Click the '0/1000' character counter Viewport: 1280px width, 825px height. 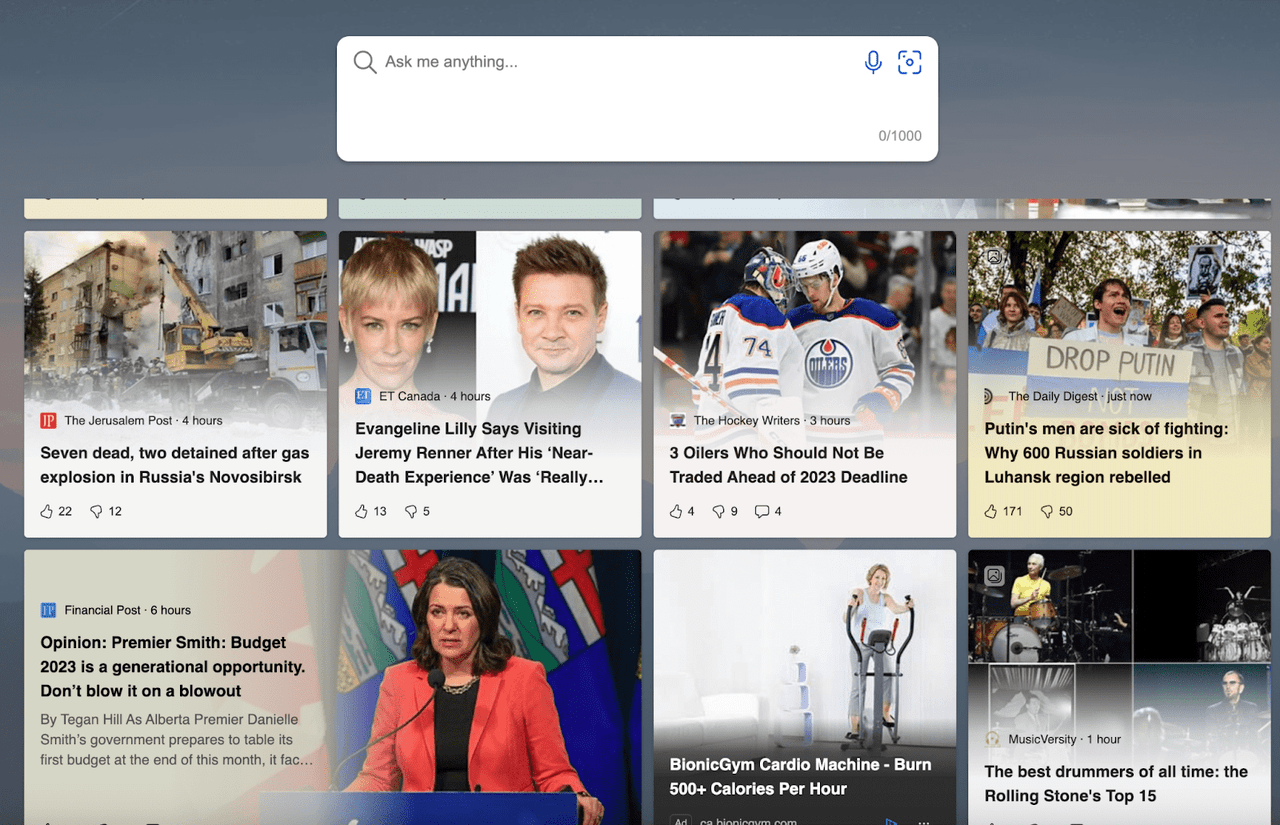(x=900, y=136)
